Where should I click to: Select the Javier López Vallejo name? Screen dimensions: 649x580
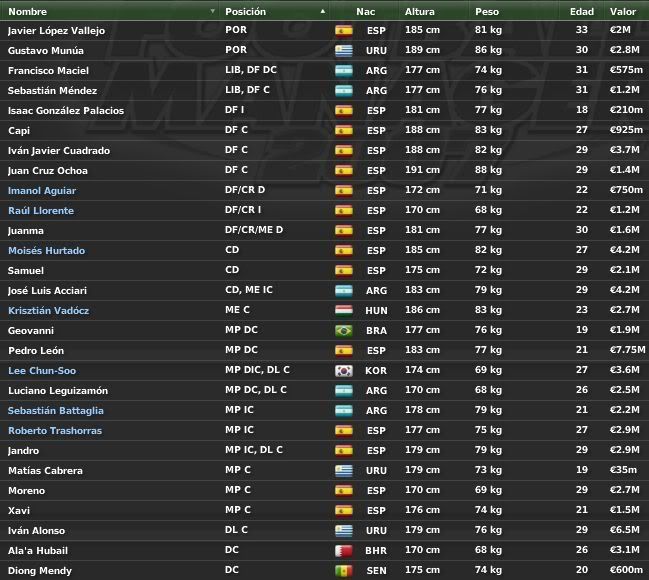coord(56,31)
